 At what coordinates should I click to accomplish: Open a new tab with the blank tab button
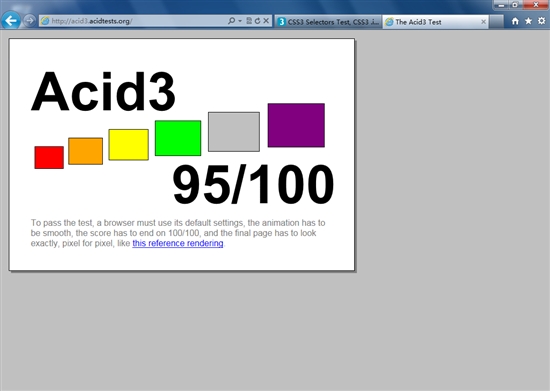coord(496,22)
